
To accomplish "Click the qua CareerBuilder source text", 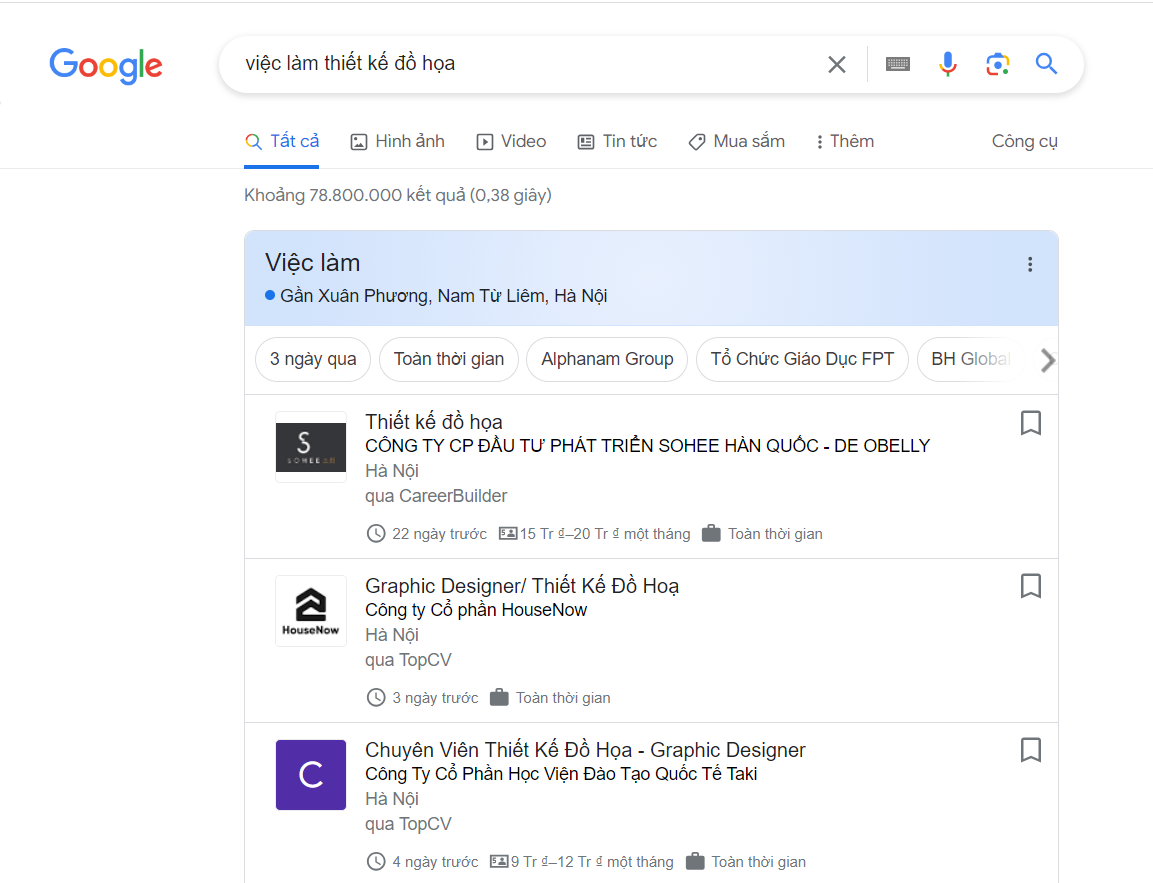I will click(436, 496).
